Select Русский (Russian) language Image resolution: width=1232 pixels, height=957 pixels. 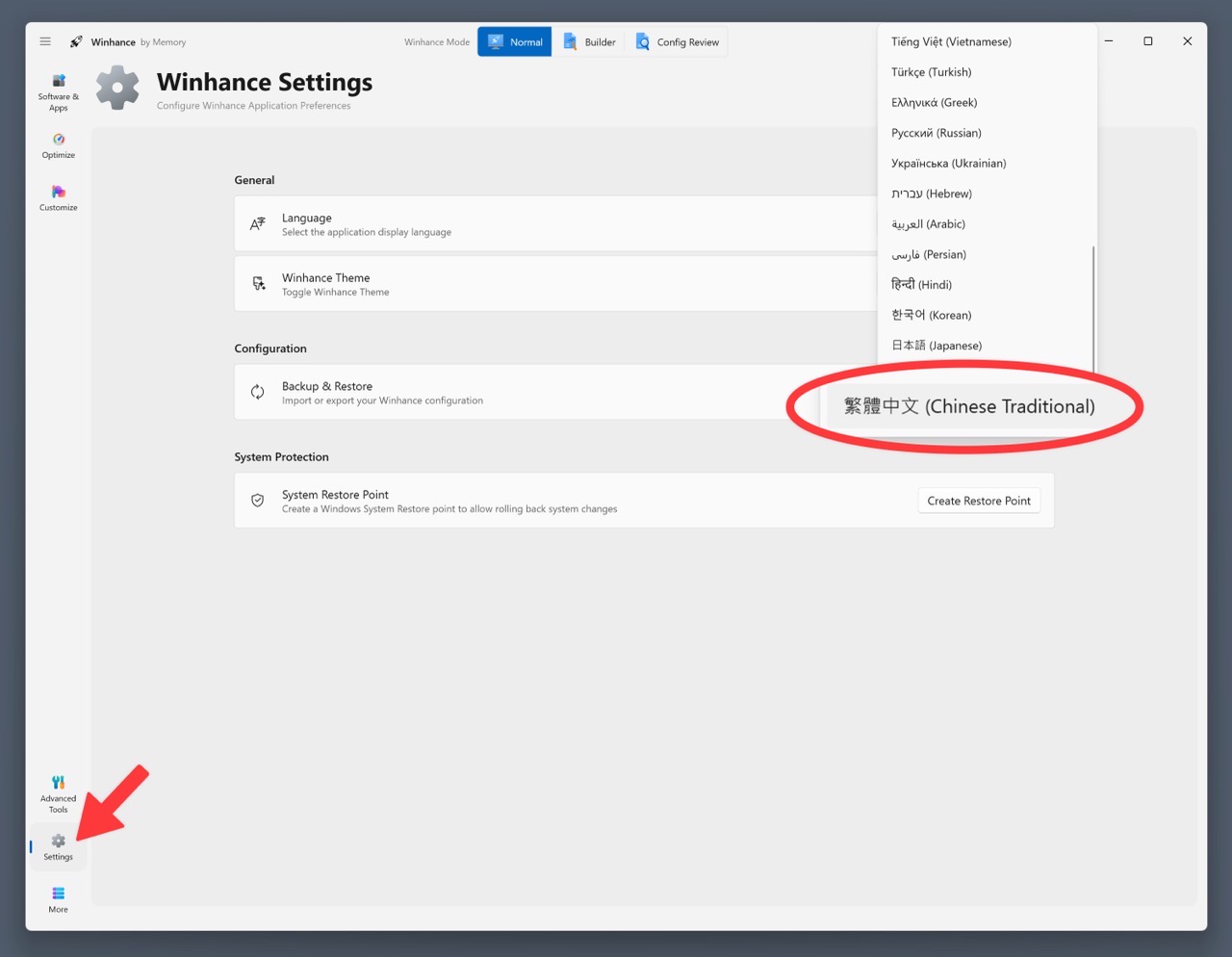click(987, 133)
